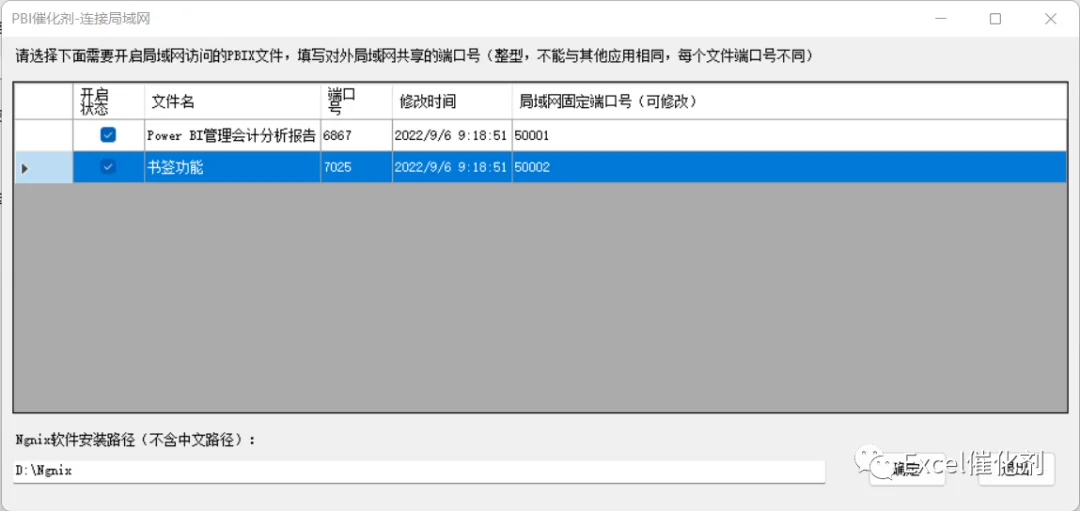
Task: Click the Nginx install path field D:\Nginx
Action: click(419, 471)
